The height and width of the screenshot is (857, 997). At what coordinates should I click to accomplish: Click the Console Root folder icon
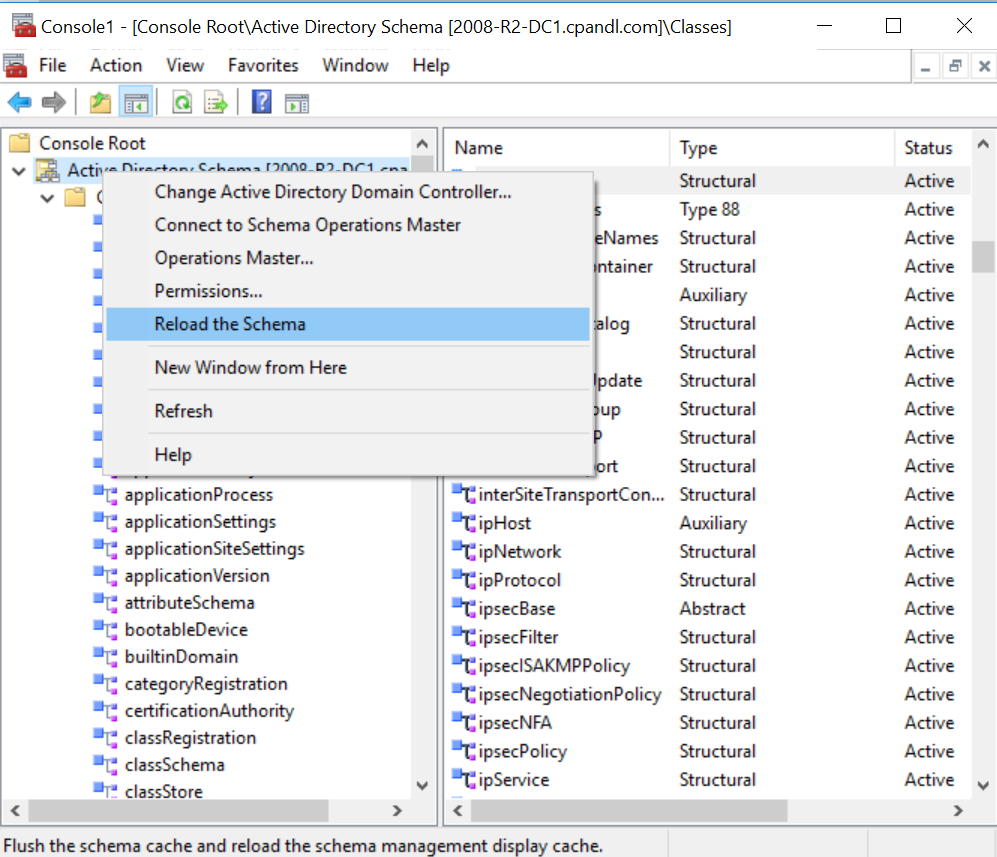pyautogui.click(x=20, y=142)
